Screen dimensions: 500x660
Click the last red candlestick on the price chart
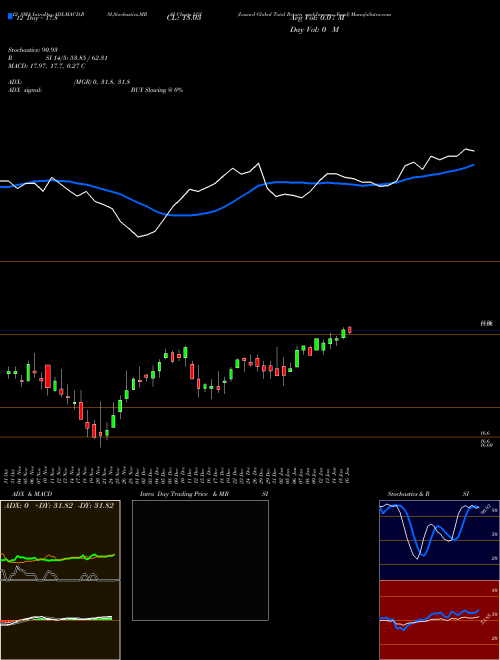350,330
